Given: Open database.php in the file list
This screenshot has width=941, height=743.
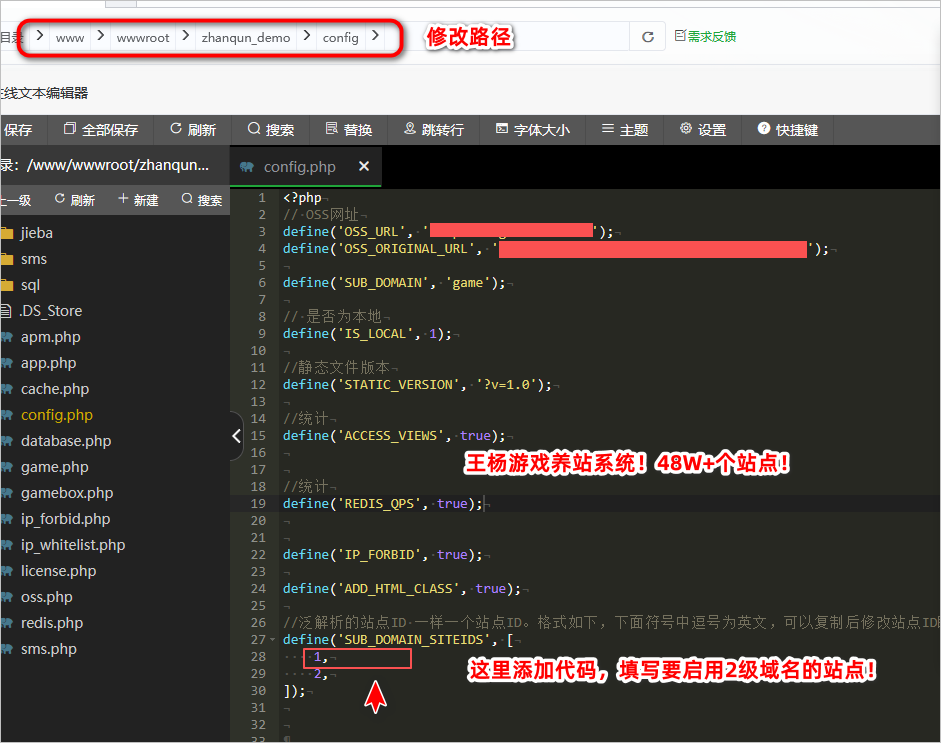Looking at the screenshot, I should tap(66, 441).
